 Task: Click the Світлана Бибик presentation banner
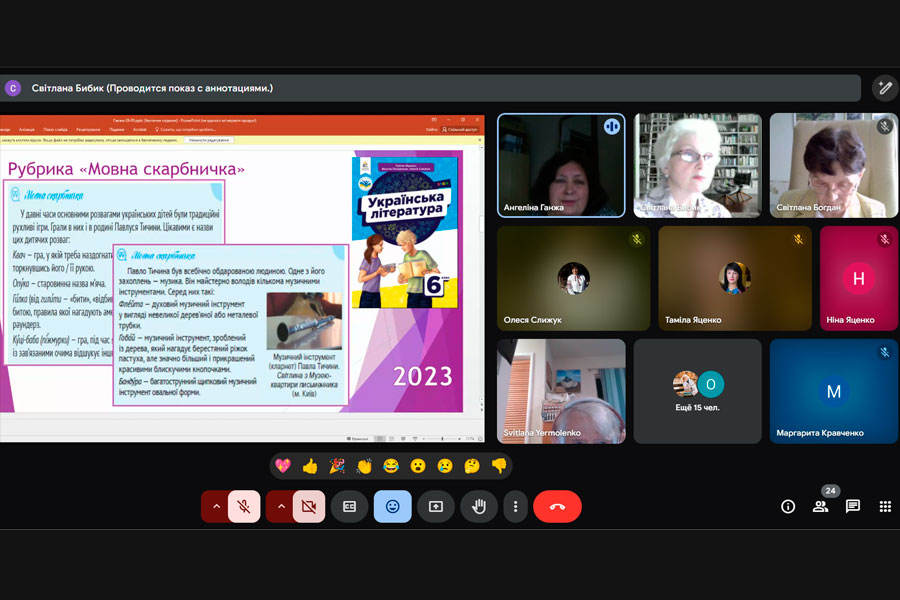430,88
